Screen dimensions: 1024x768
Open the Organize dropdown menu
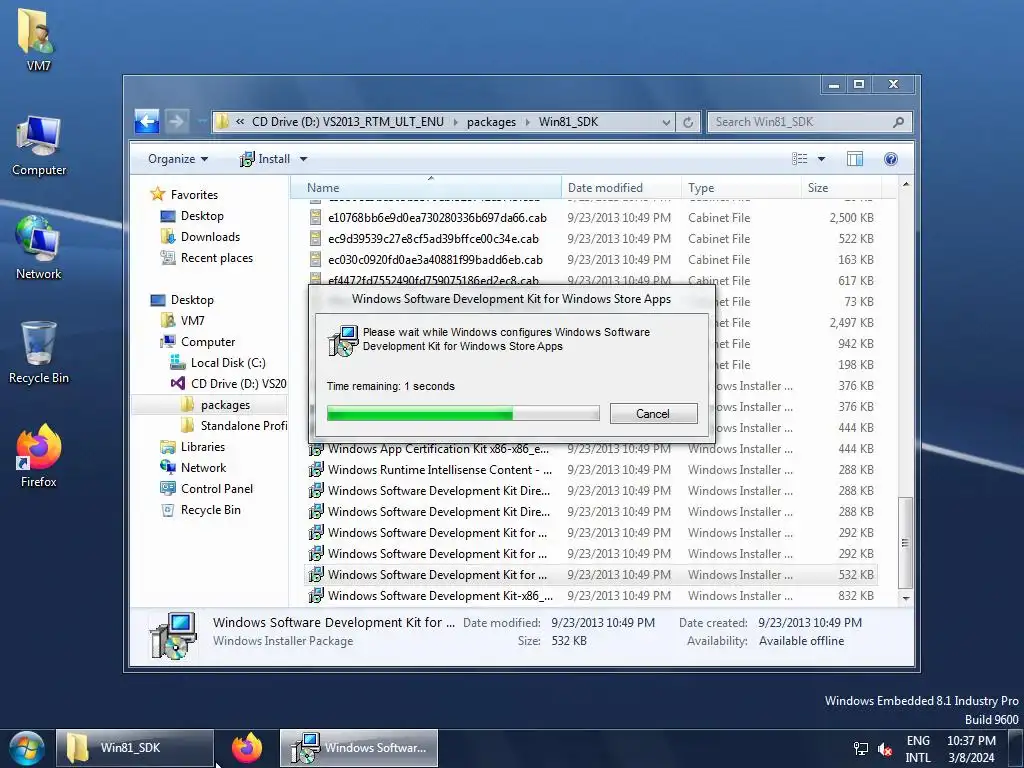click(178, 159)
